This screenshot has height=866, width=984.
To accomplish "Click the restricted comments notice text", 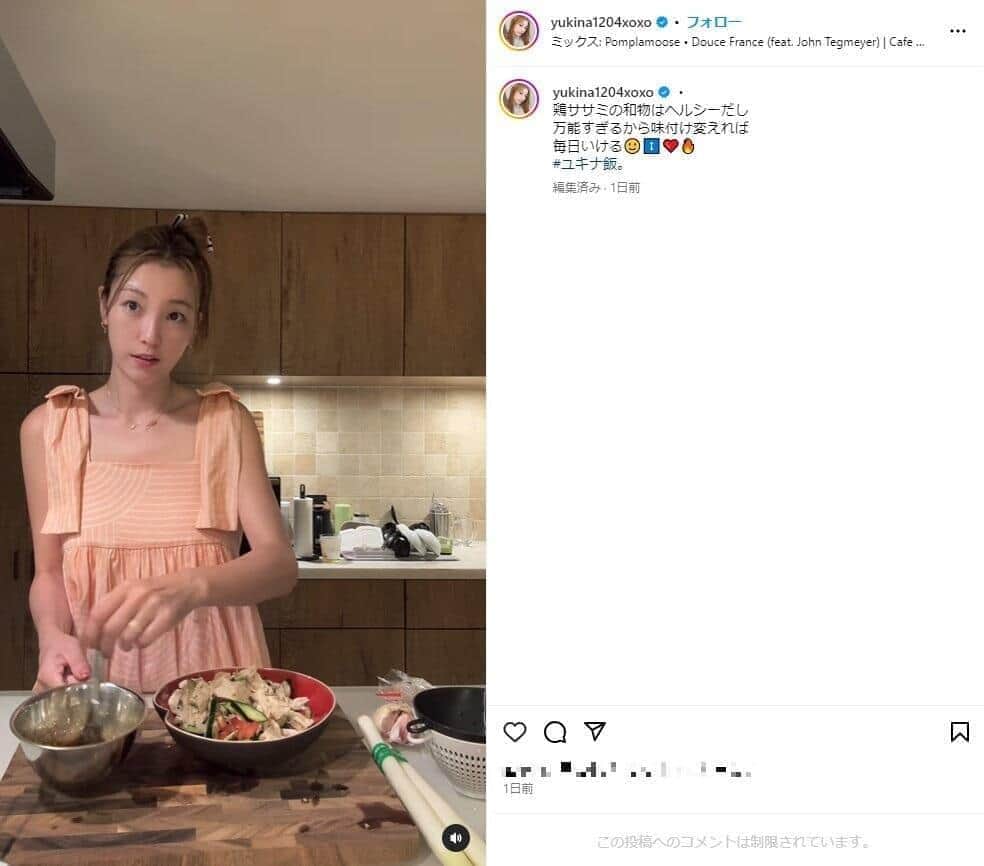I will (732, 842).
